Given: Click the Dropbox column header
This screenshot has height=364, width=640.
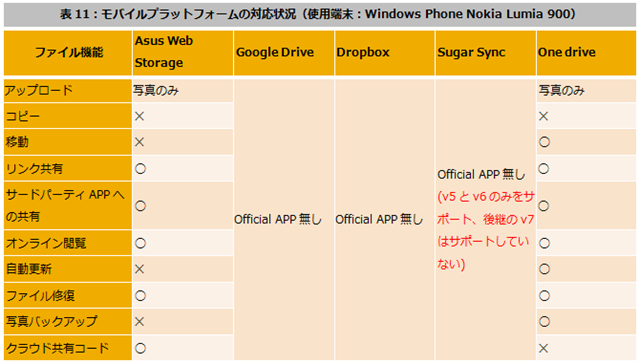Looking at the screenshot, I should (x=384, y=52).
